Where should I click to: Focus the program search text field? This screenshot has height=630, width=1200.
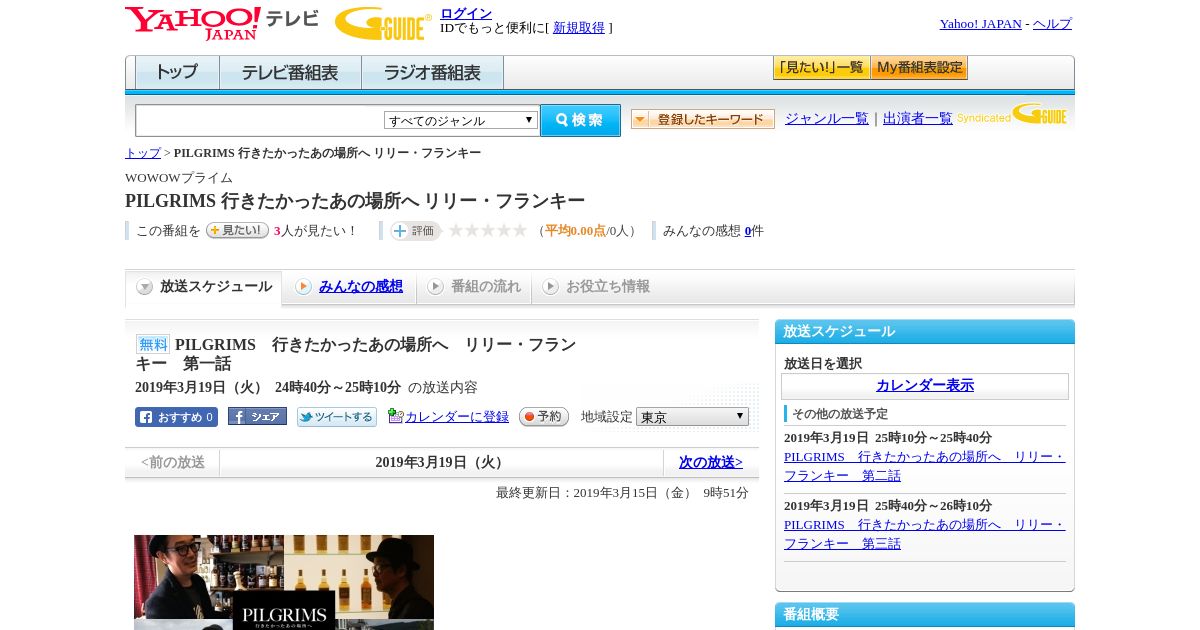[260, 120]
